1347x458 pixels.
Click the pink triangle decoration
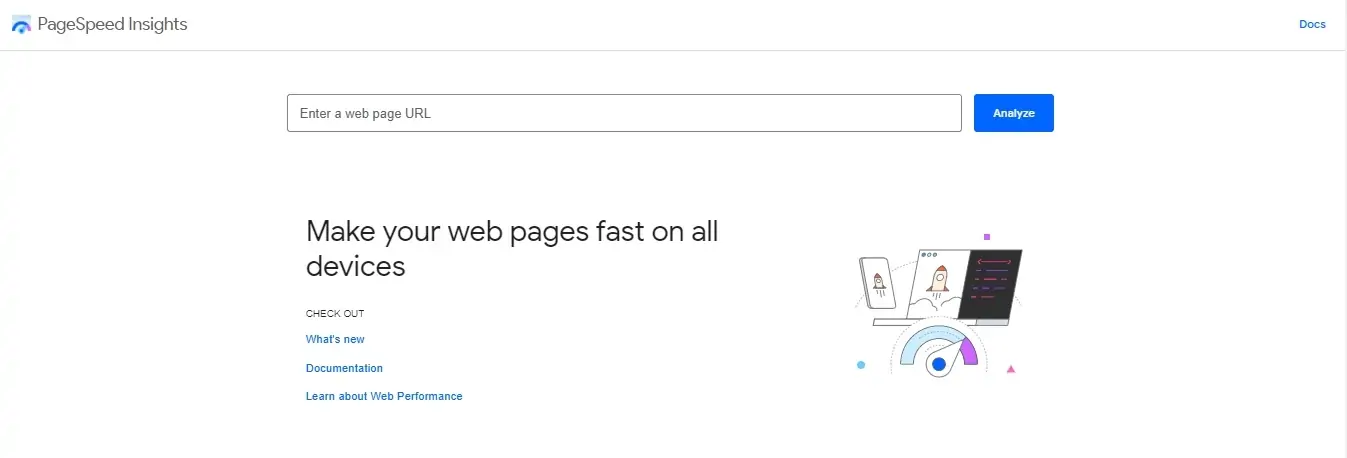coord(1011,369)
